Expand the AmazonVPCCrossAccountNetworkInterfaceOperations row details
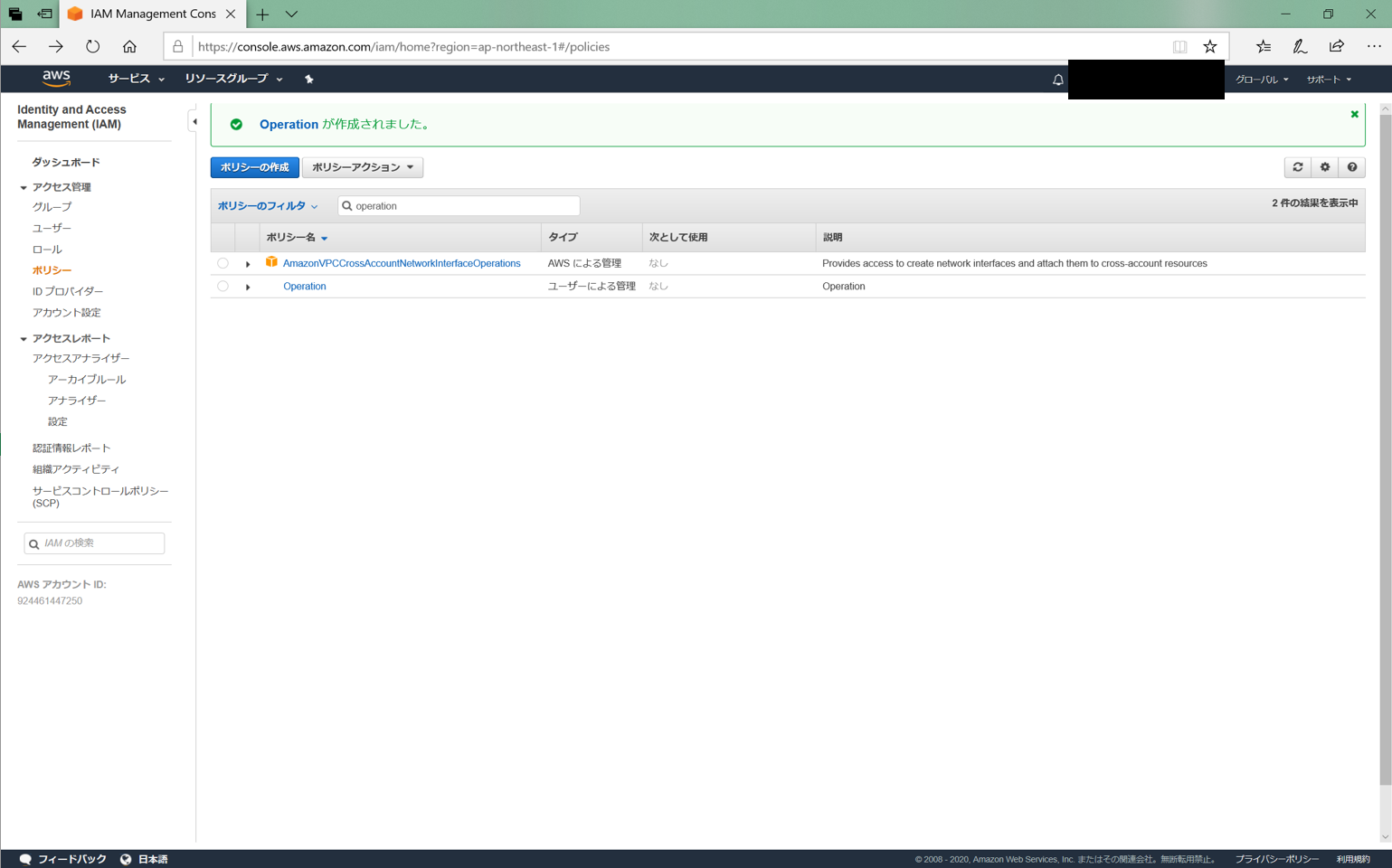The width and height of the screenshot is (1392, 868). pyautogui.click(x=248, y=264)
